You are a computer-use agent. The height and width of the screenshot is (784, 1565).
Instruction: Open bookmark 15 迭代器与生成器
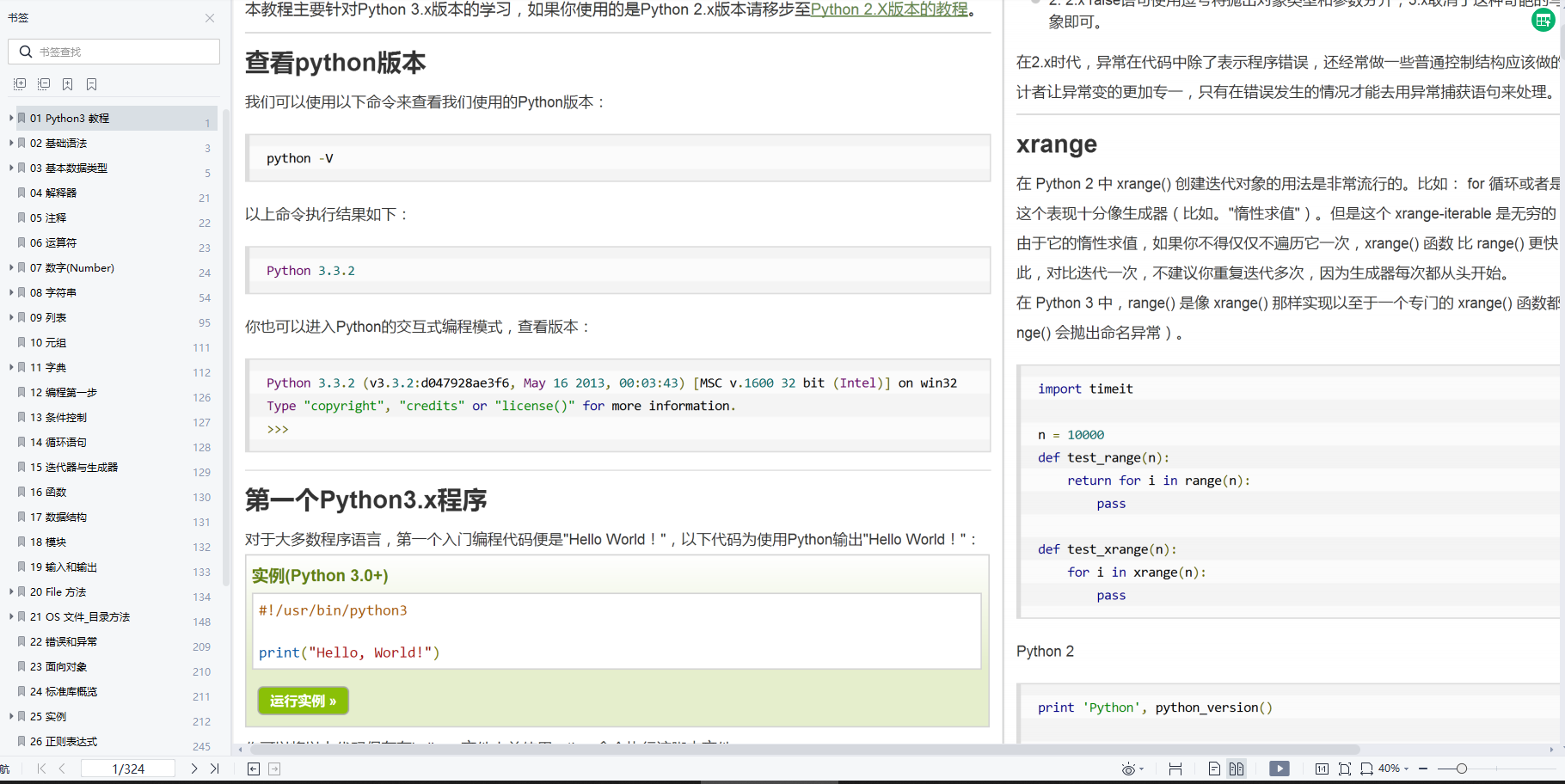[x=74, y=467]
